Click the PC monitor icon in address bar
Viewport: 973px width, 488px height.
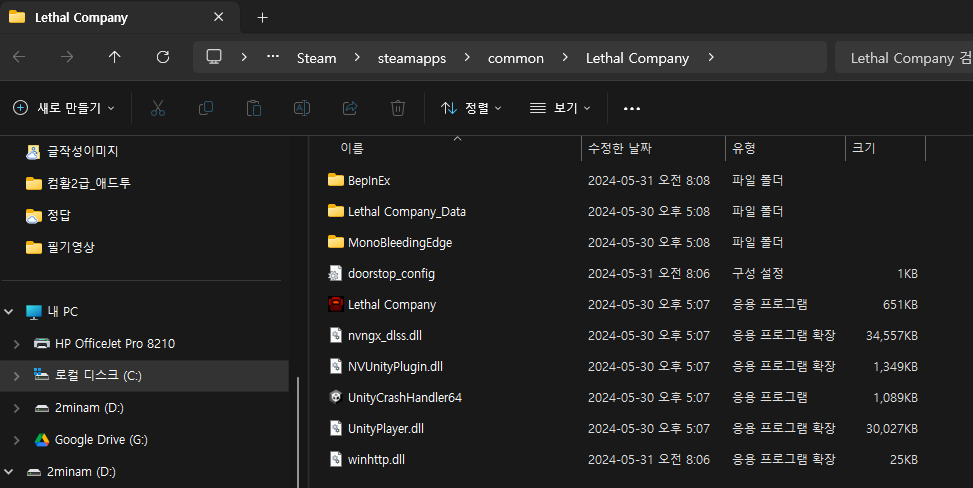[214, 57]
